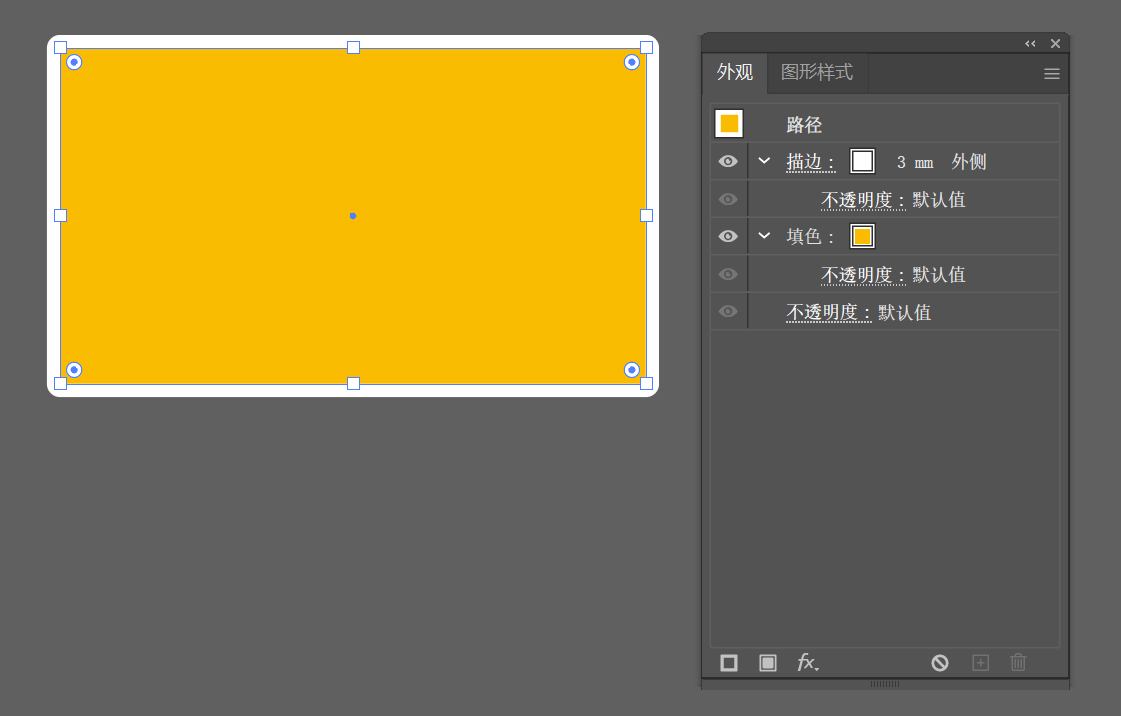The height and width of the screenshot is (716, 1121).
Task: Open the white stroke color swatch dropdown
Action: tap(862, 161)
